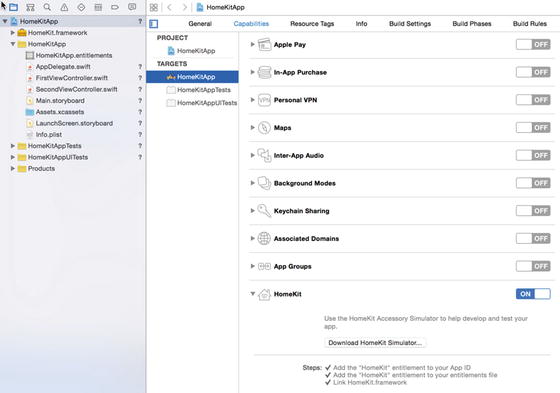Screen dimensions: 560x393
Task: Open the Build Phases tab
Action: (x=472, y=24)
